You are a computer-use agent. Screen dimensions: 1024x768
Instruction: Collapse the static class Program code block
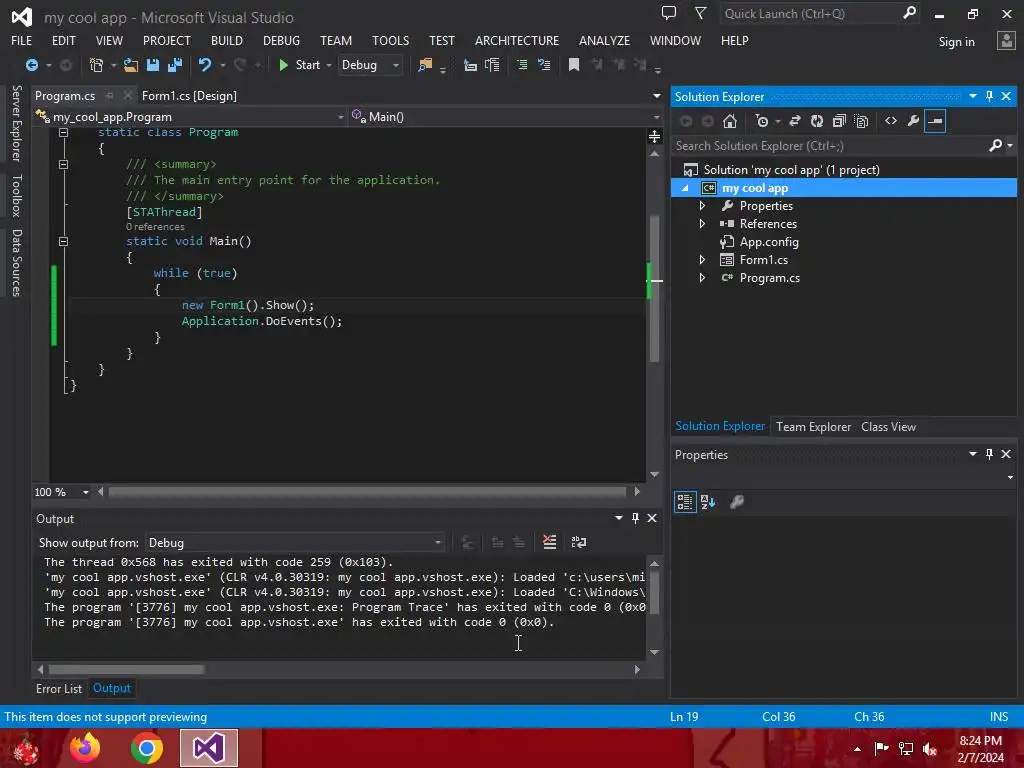63,133
